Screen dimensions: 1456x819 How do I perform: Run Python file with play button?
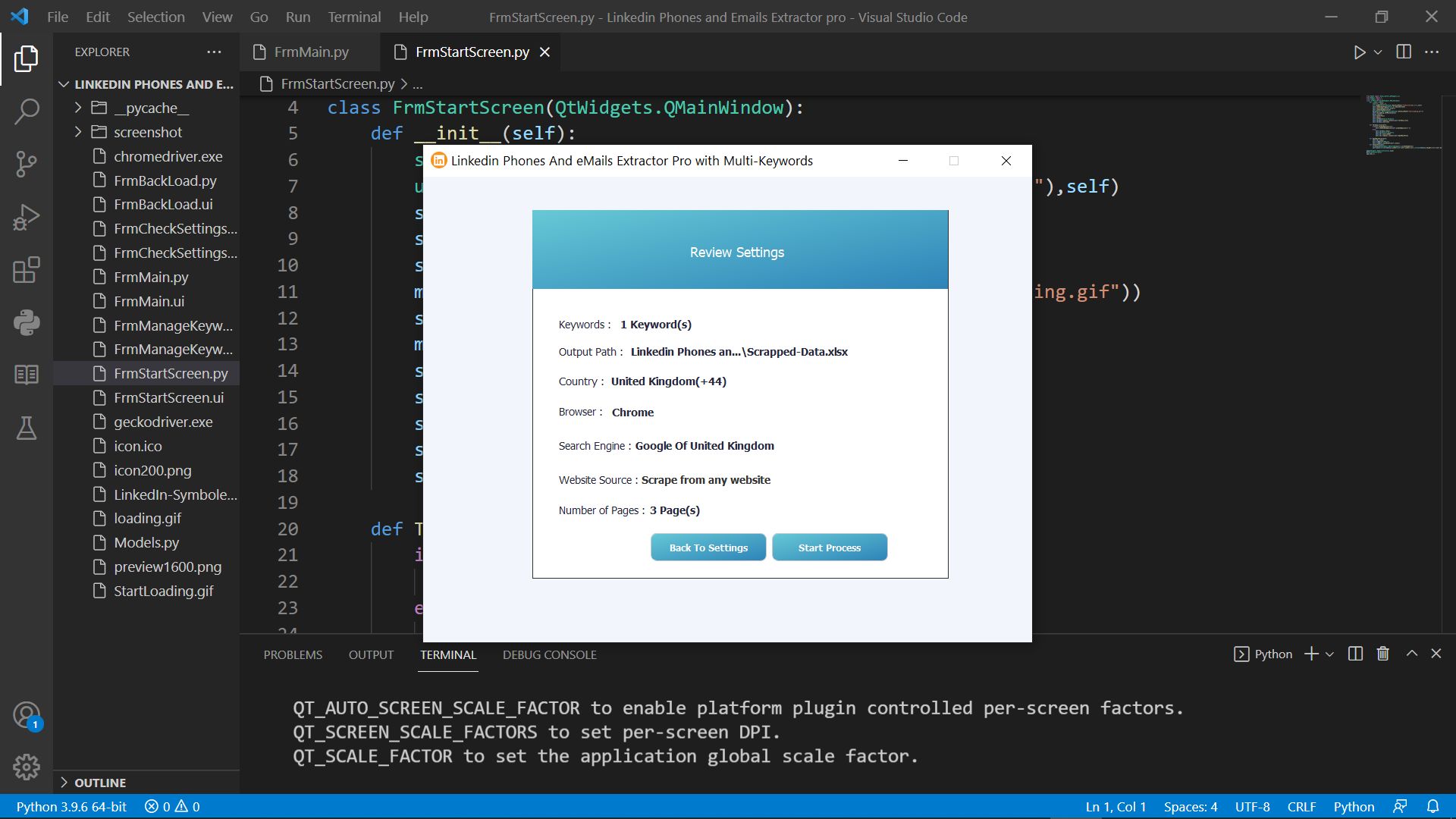coord(1360,52)
